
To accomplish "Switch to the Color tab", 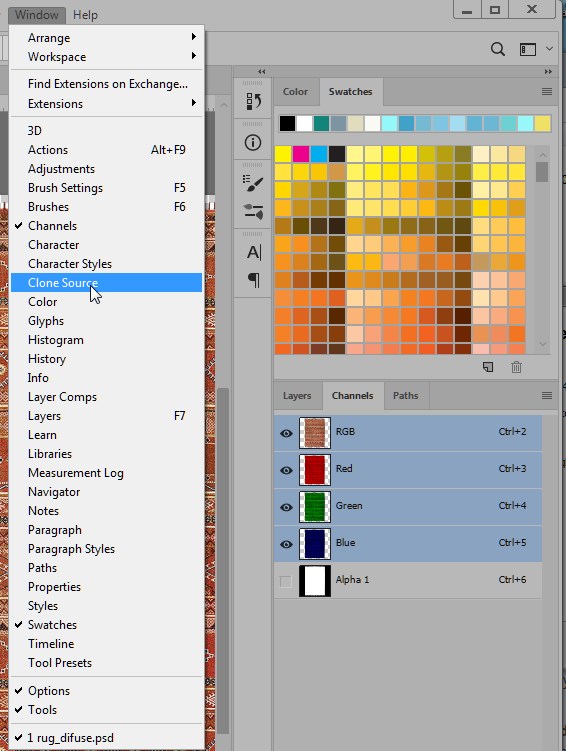I will [x=295, y=91].
